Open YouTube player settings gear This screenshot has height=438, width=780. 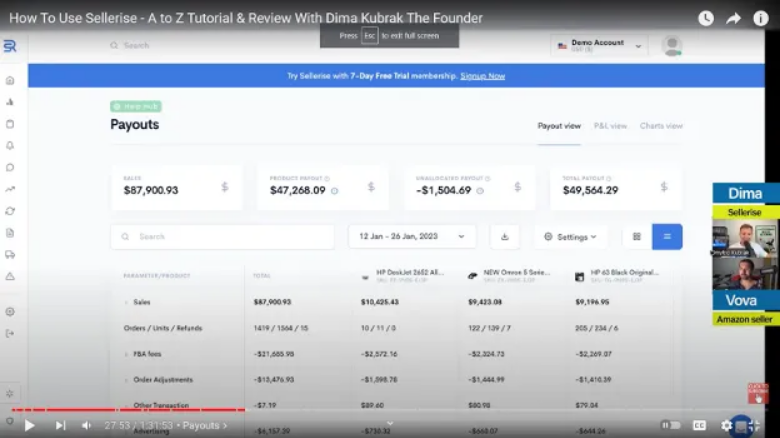coord(726,426)
